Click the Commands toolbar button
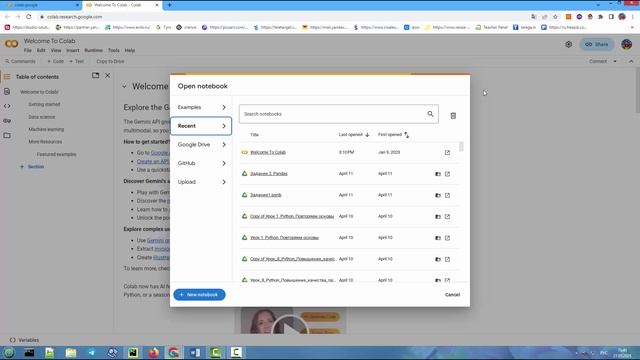The height and width of the screenshot is (360, 640). pyautogui.click(x=20, y=61)
